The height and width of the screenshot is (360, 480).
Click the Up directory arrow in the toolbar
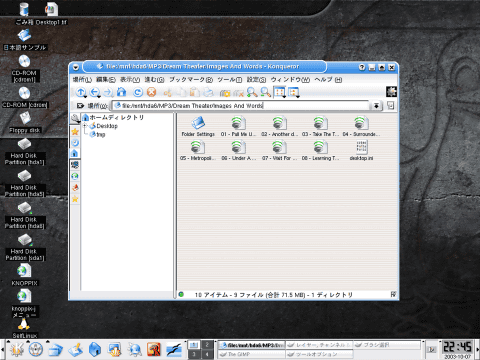81,92
